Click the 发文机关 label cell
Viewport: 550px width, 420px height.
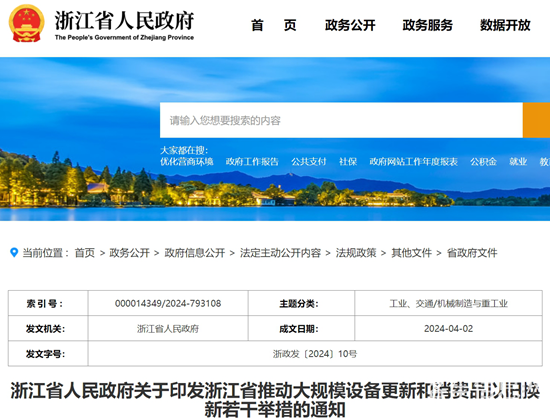(x=48, y=328)
